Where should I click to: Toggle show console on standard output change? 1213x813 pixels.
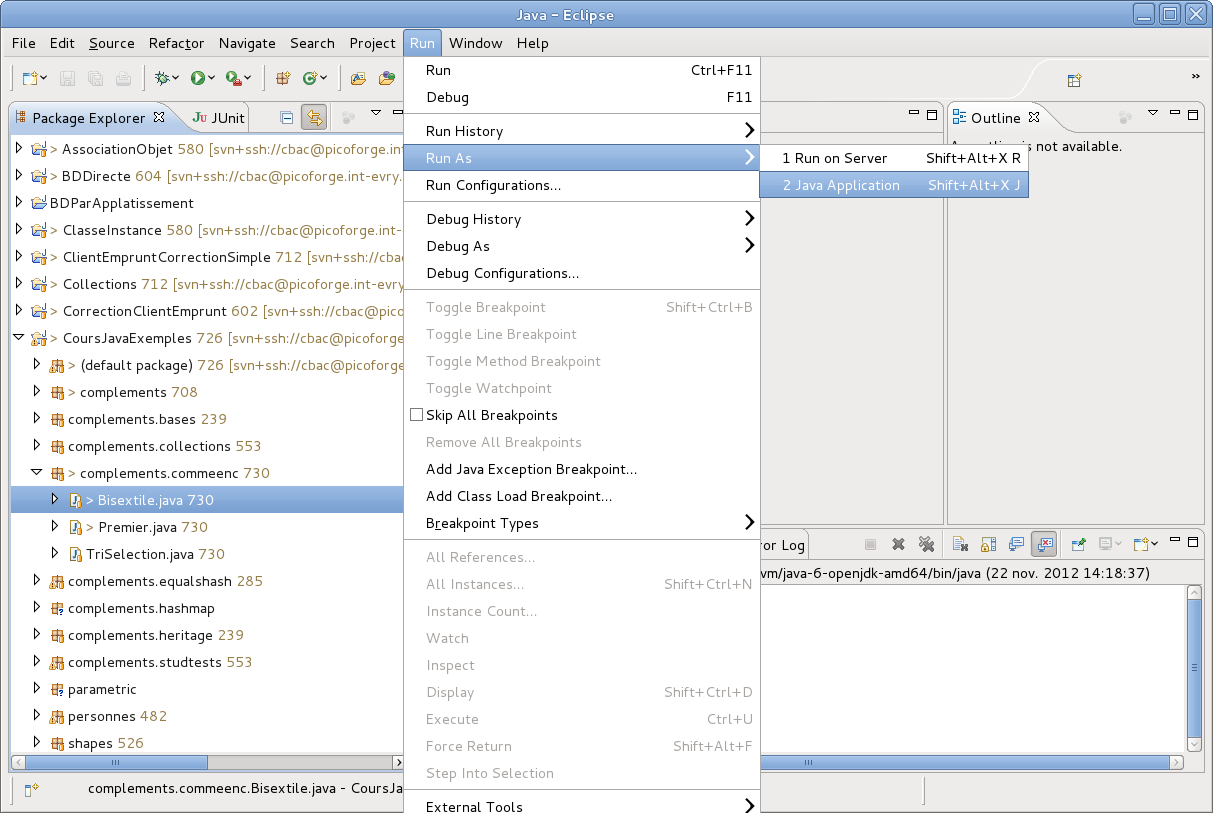1016,544
